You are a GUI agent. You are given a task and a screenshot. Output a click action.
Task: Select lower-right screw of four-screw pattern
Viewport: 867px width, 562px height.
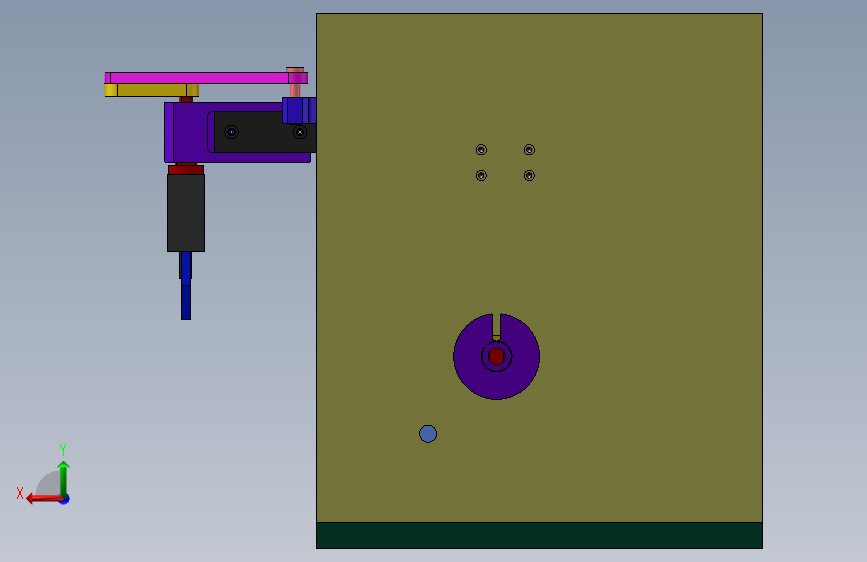tap(529, 175)
